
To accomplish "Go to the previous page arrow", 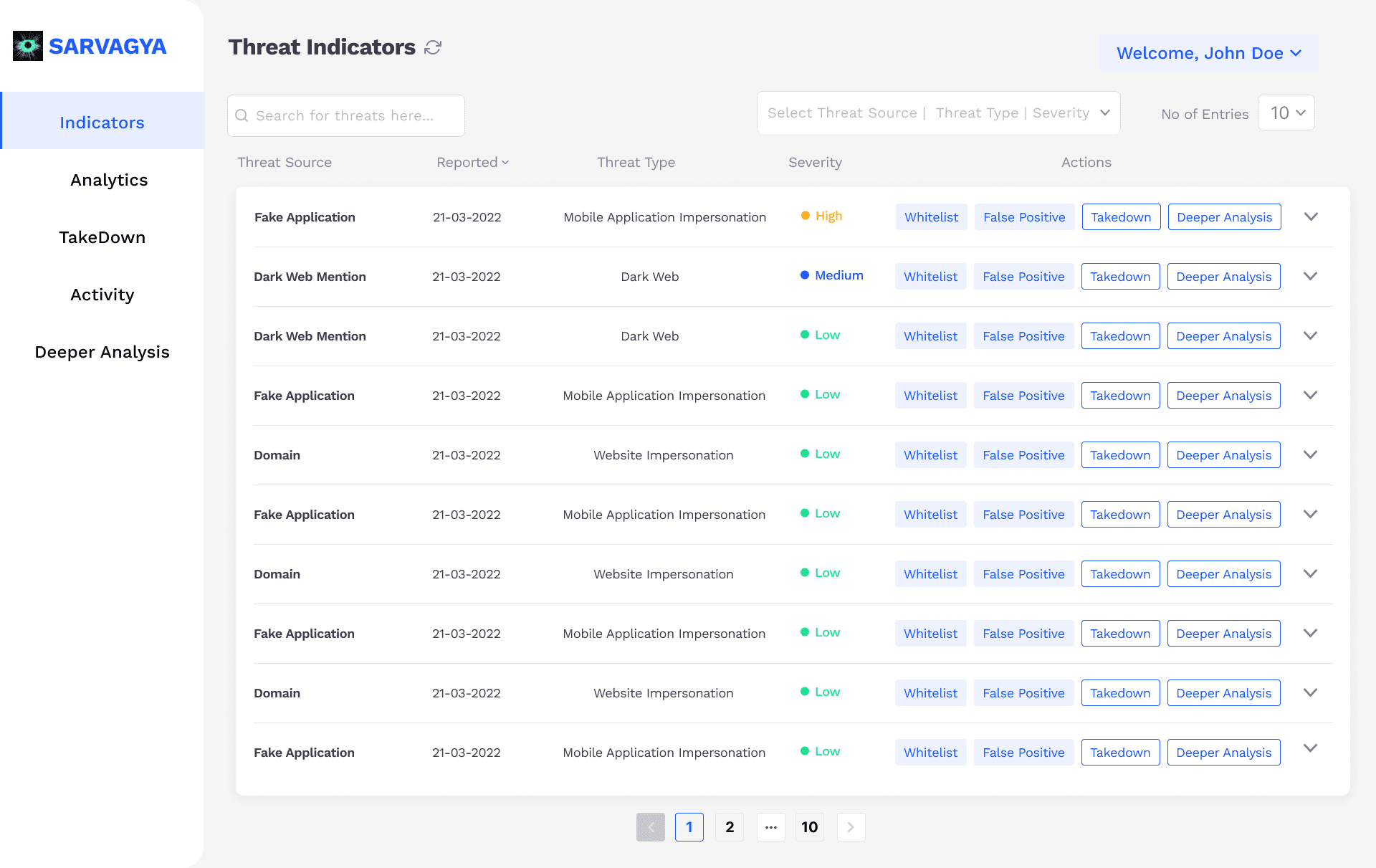I will click(651, 827).
